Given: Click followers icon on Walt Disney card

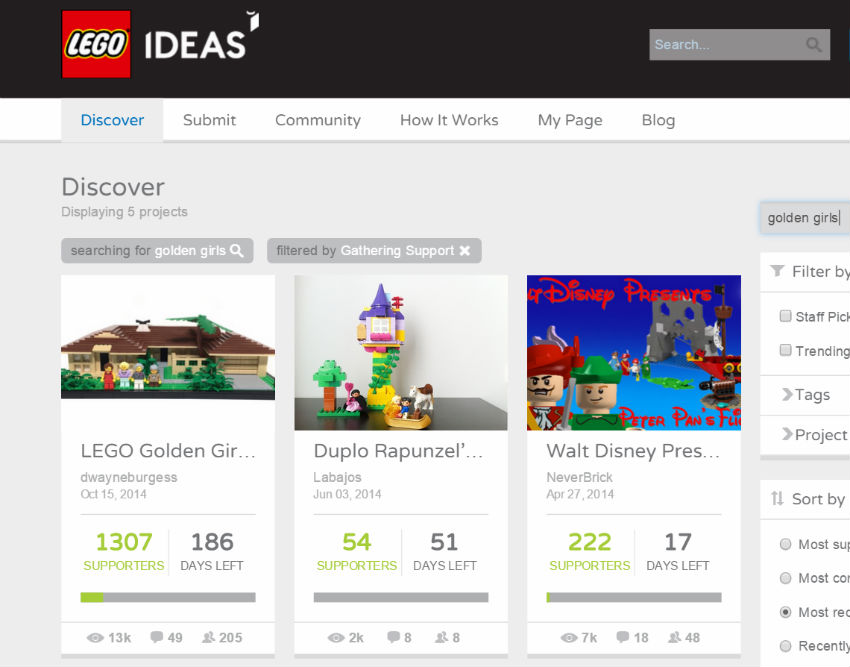Looking at the screenshot, I should pos(674,637).
